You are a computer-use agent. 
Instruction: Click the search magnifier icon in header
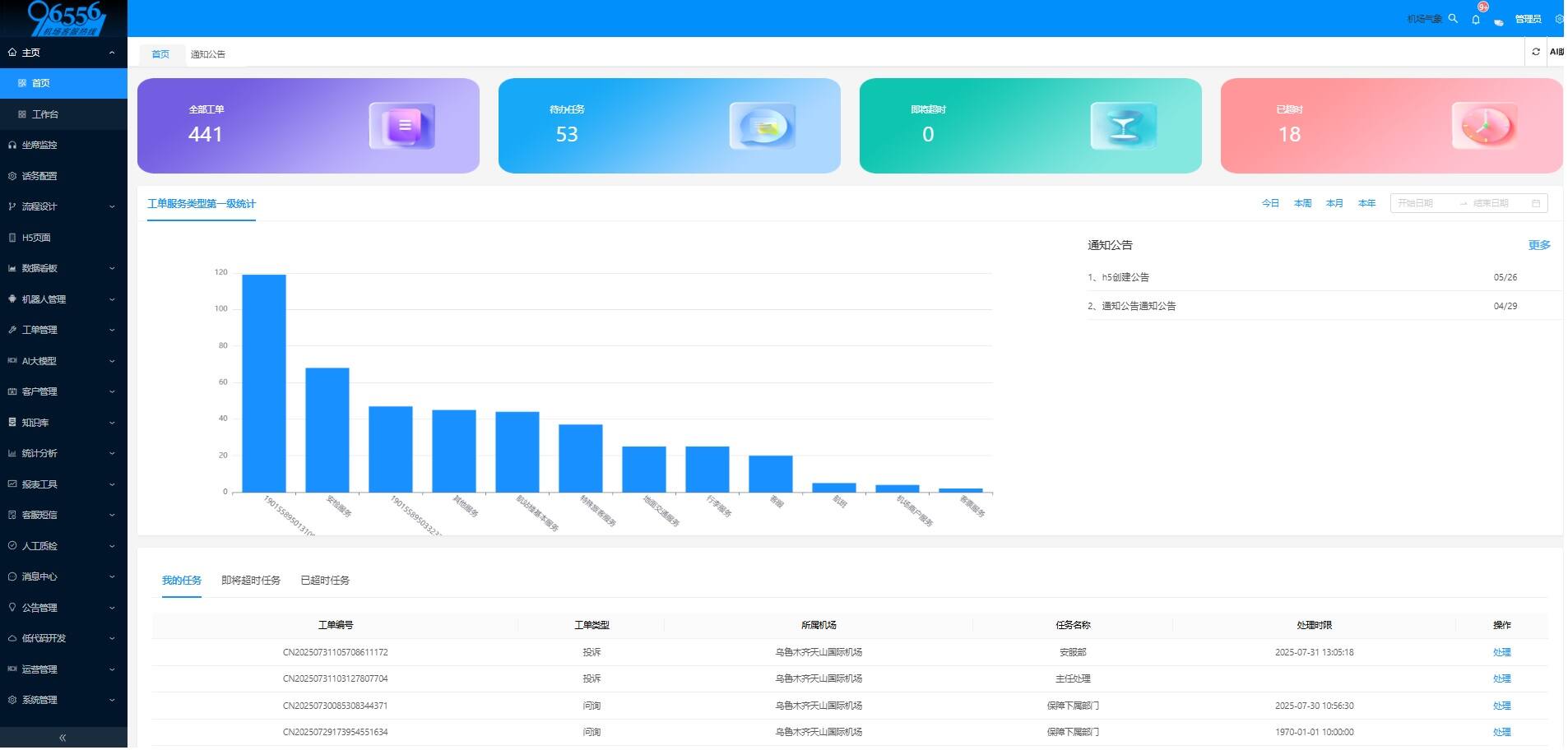coord(1453,18)
